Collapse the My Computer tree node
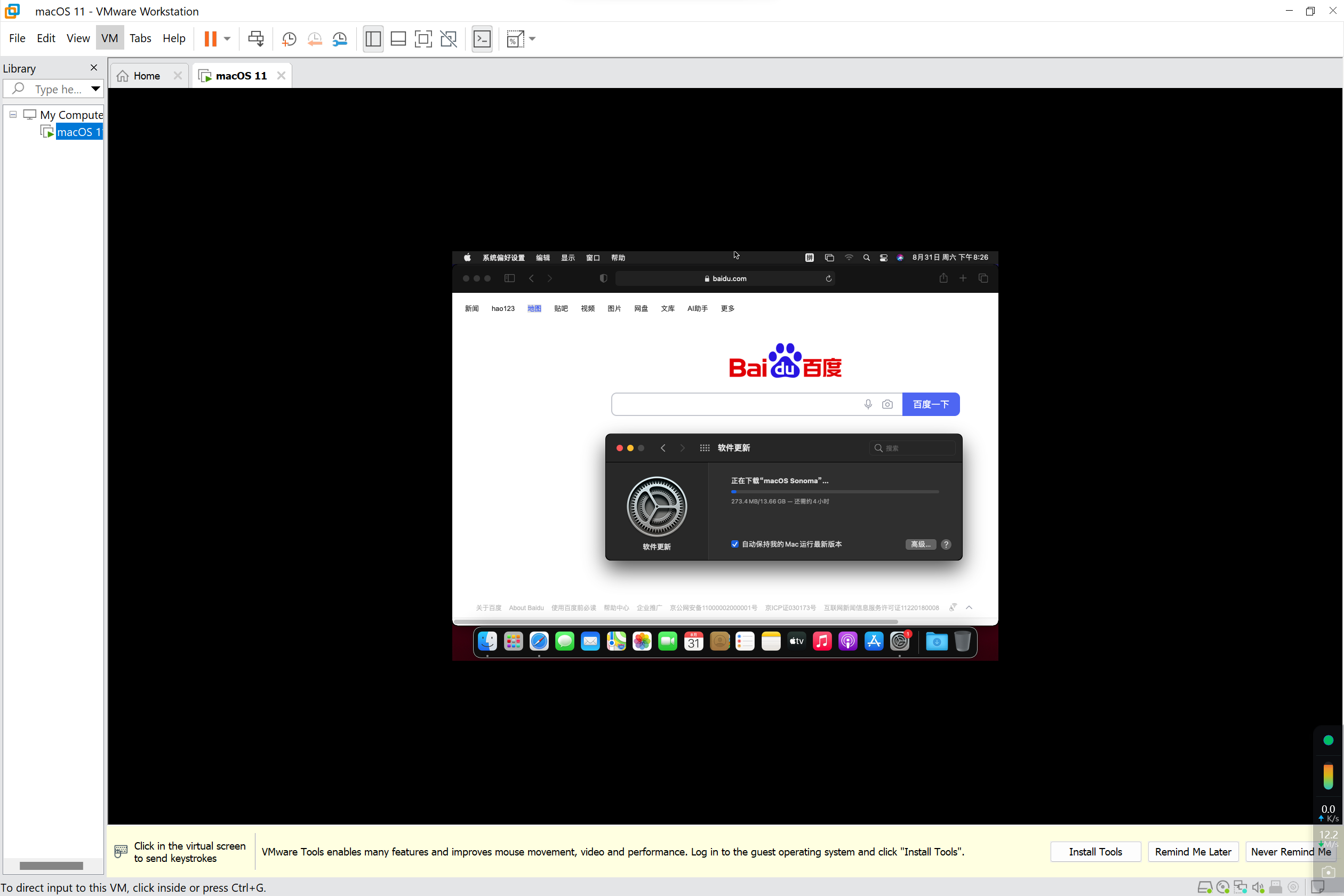The width and height of the screenshot is (1344, 896). 13,114
